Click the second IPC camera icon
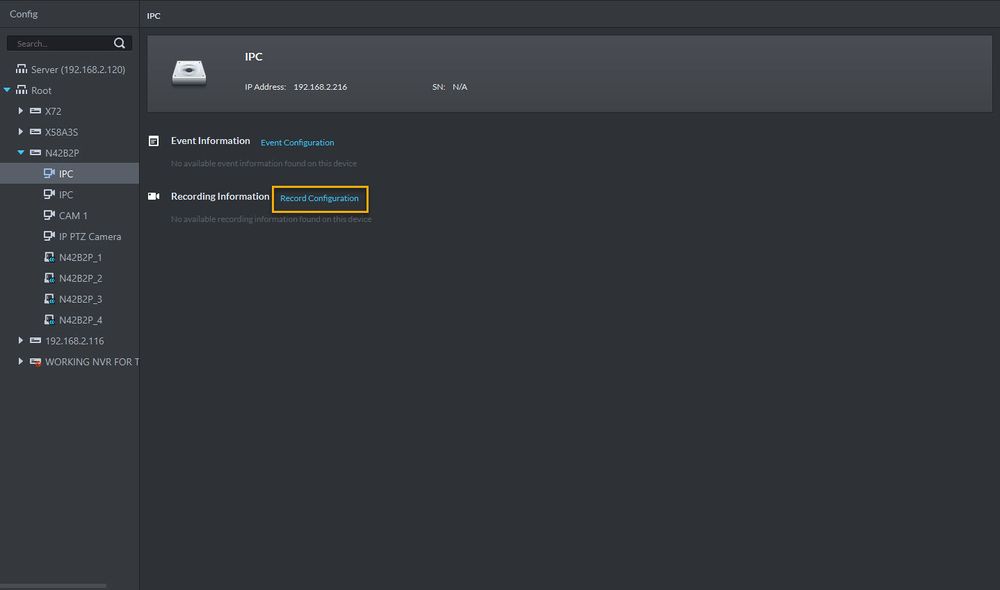Viewport: 1000px width, 590px height. [49, 194]
